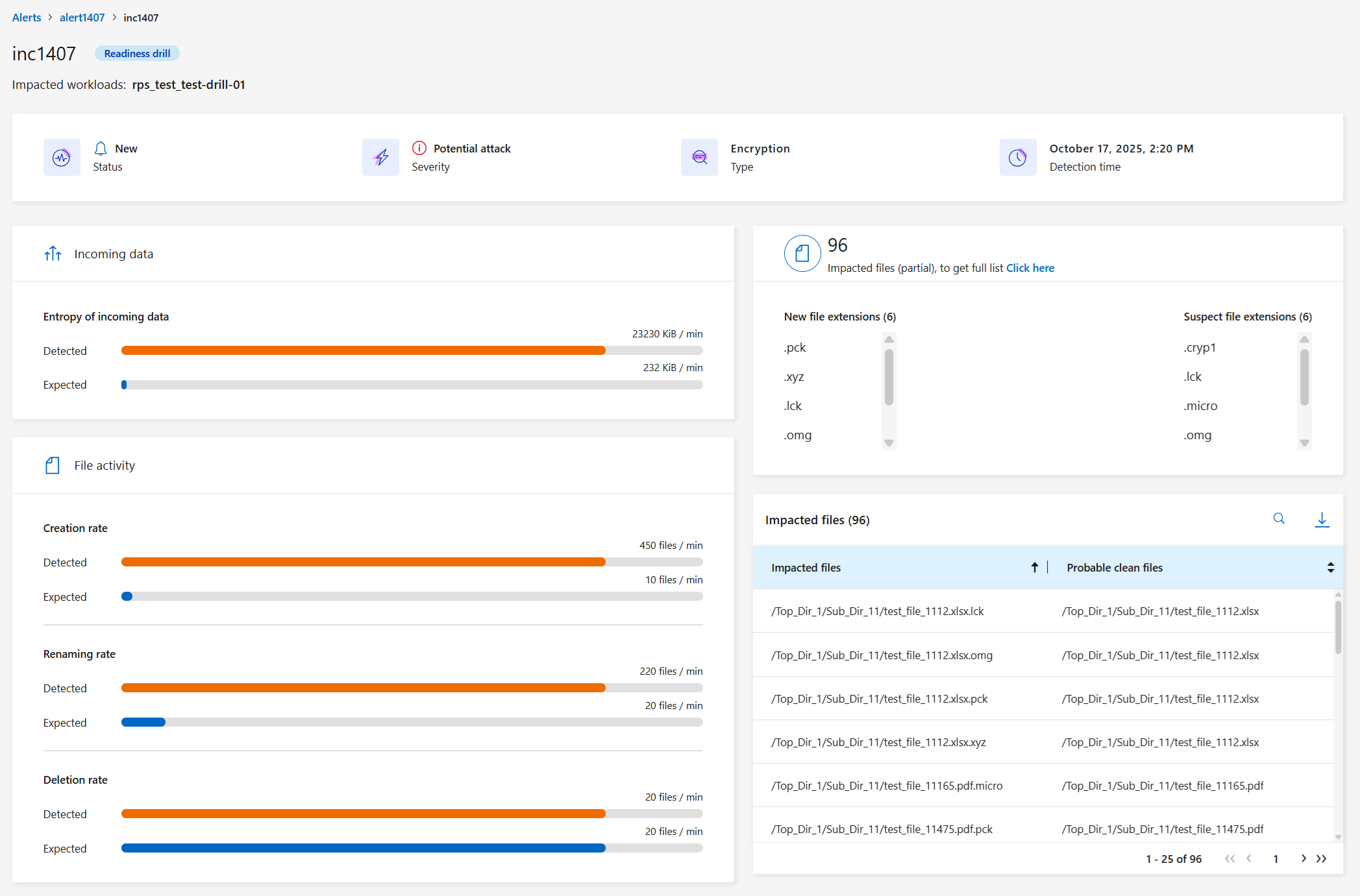Click the Detection time clock icon
This screenshot has height=896, width=1360.
point(1017,158)
